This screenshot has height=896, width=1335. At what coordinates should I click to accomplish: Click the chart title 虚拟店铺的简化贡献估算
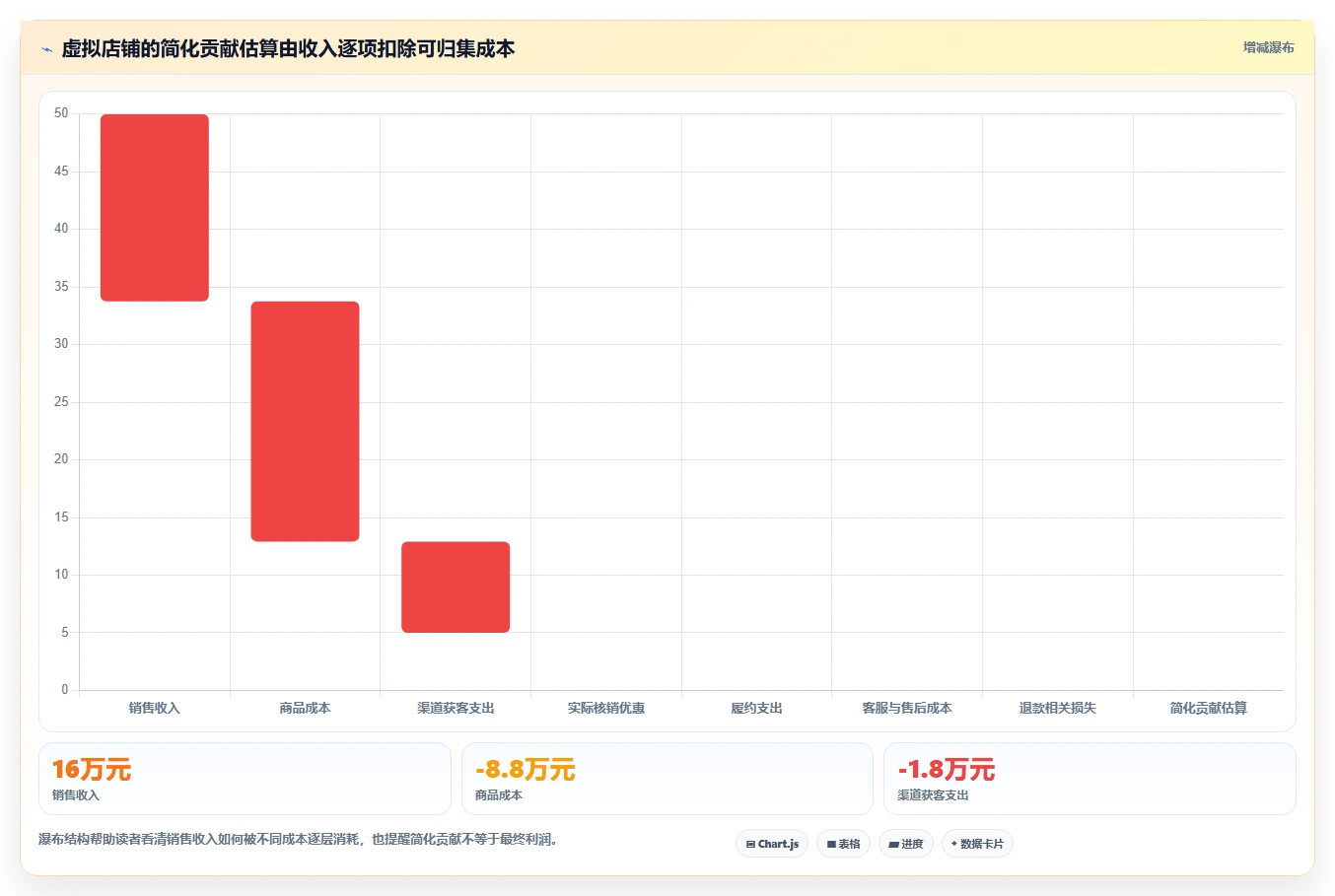[x=288, y=48]
